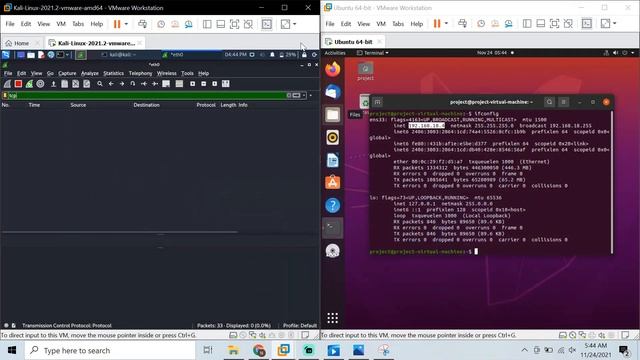This screenshot has height=360, width=640.
Task: Jump to last packet in Wireshark
Action: pos(155,84)
